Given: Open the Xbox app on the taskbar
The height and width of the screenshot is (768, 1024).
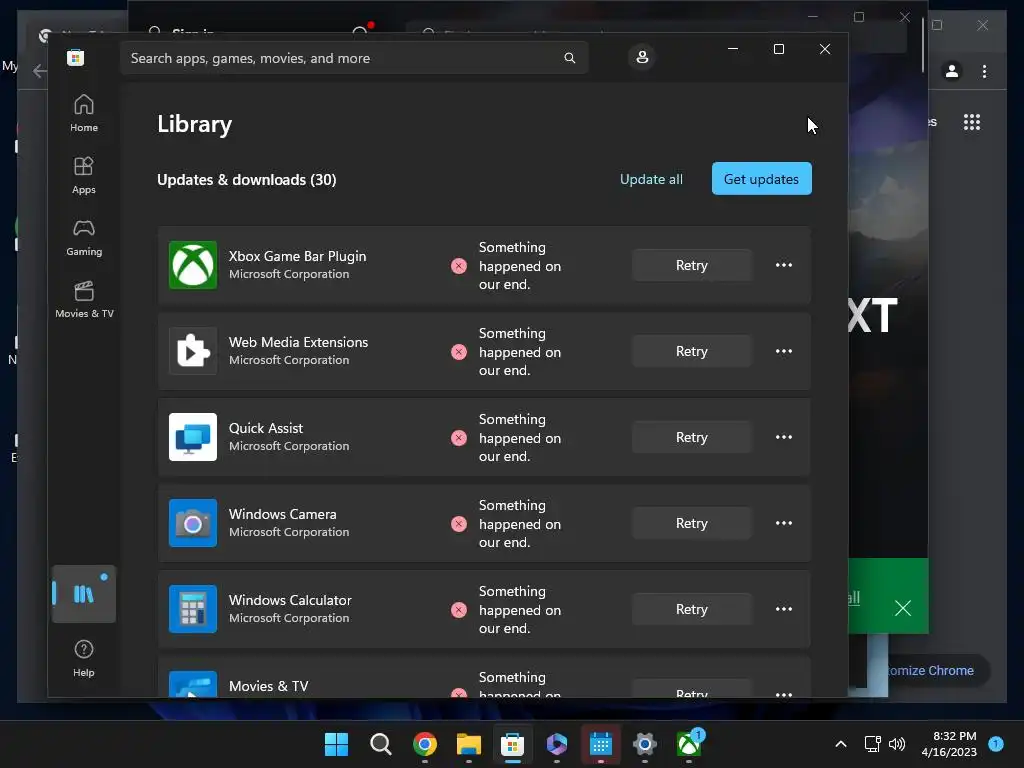Looking at the screenshot, I should [x=689, y=744].
